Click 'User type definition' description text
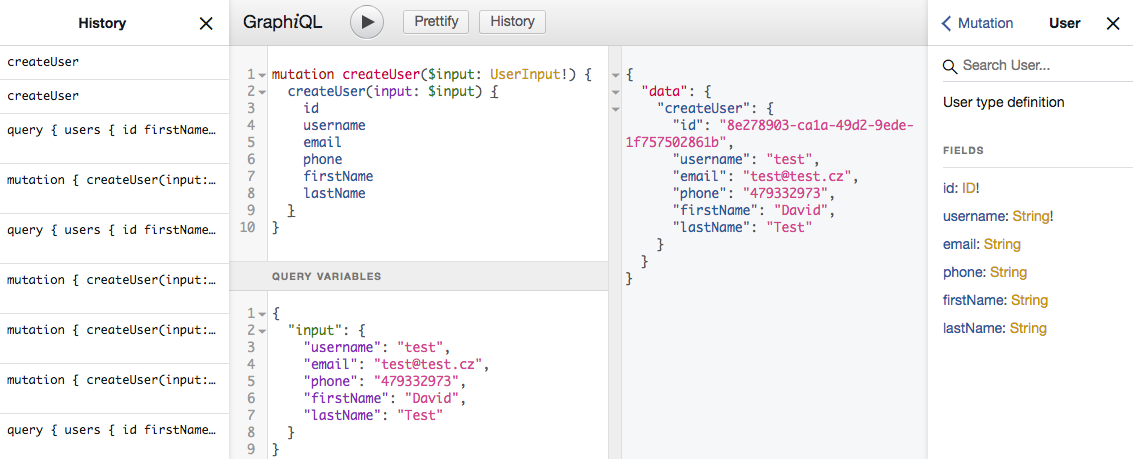Screen dimensions: 1133x459 1004,103
